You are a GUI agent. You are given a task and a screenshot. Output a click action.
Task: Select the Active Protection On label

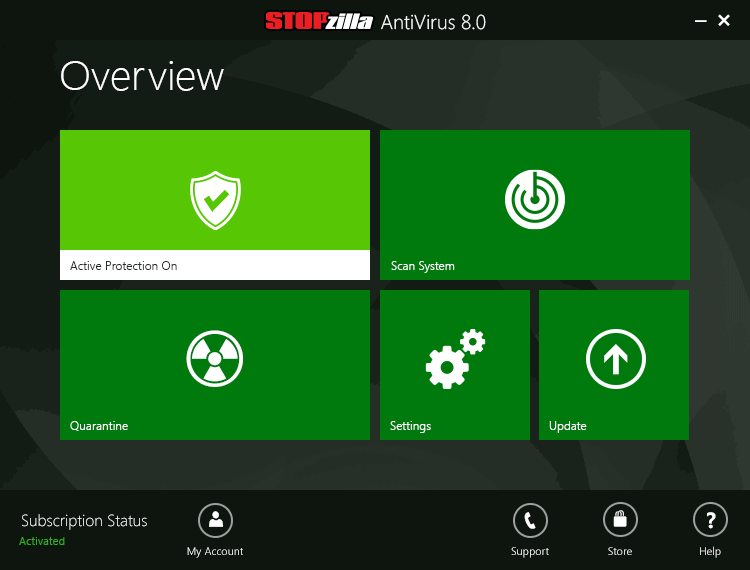click(x=123, y=266)
